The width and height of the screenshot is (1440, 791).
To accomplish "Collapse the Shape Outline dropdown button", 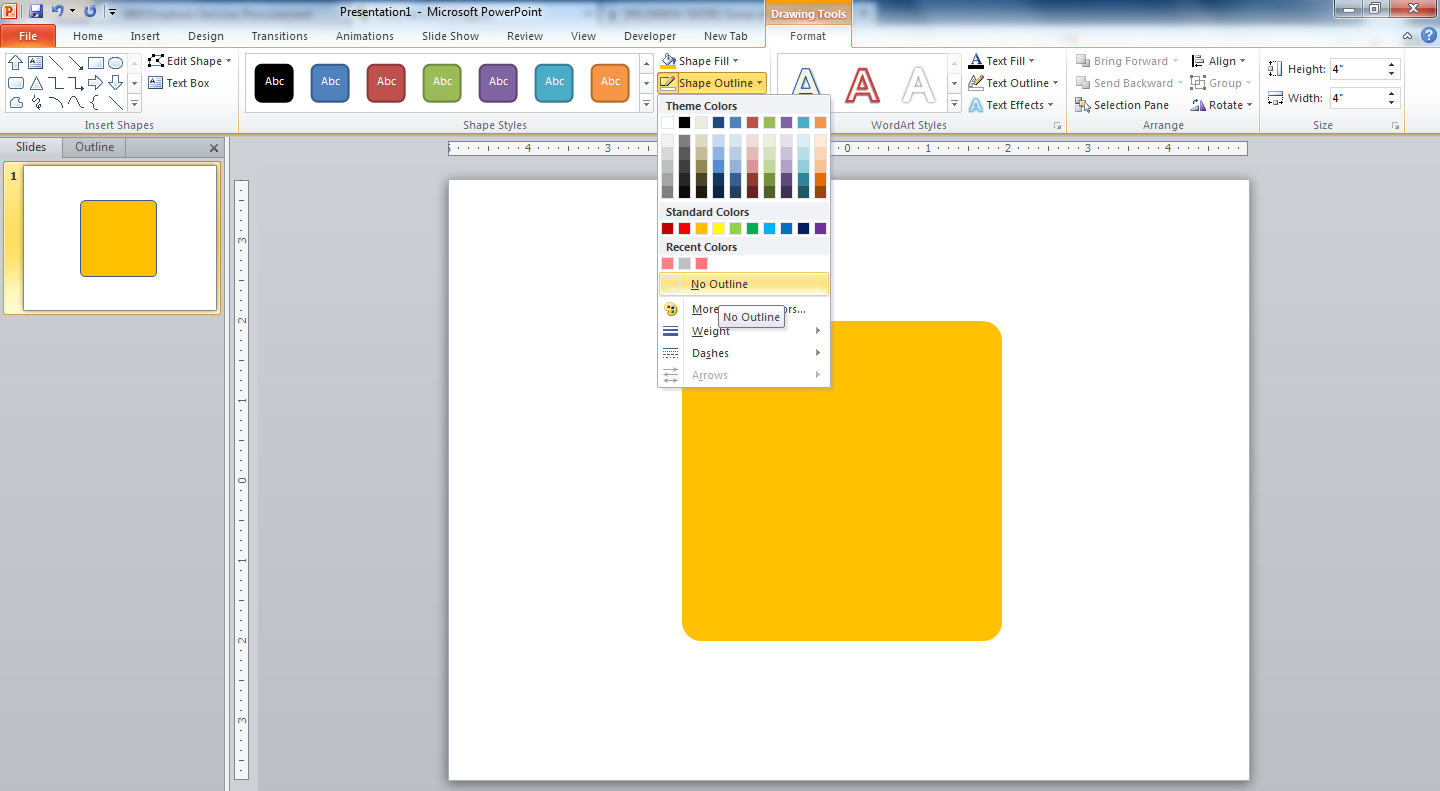I will click(713, 83).
